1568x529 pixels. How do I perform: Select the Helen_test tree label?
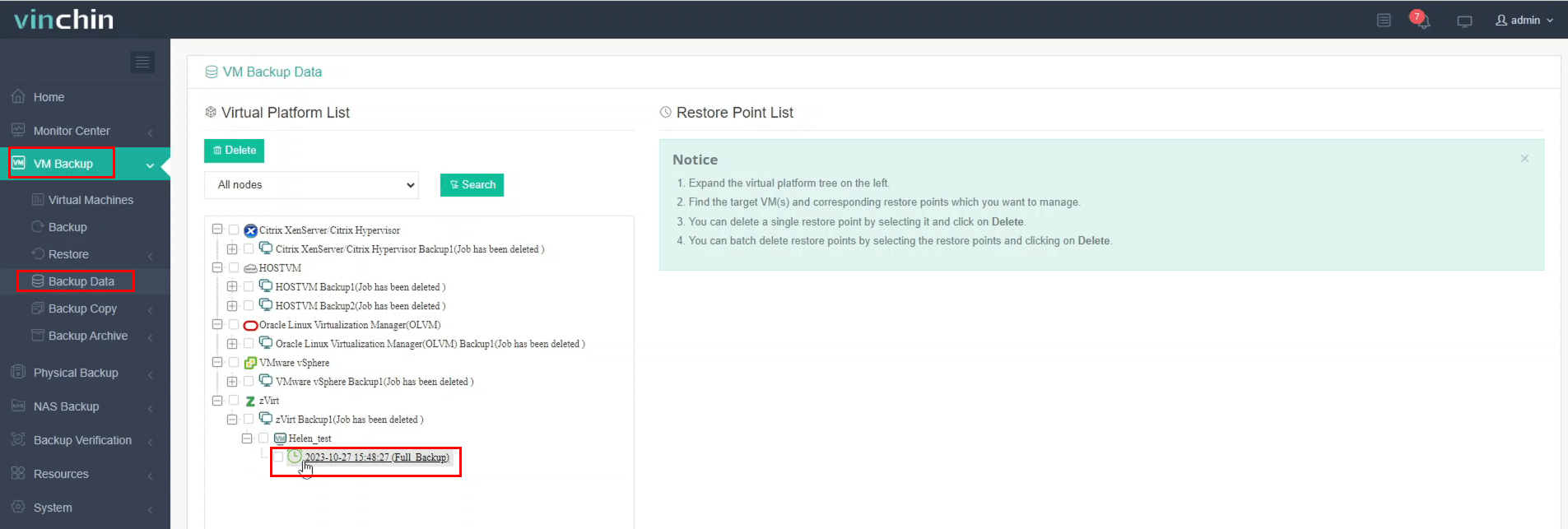click(x=309, y=439)
